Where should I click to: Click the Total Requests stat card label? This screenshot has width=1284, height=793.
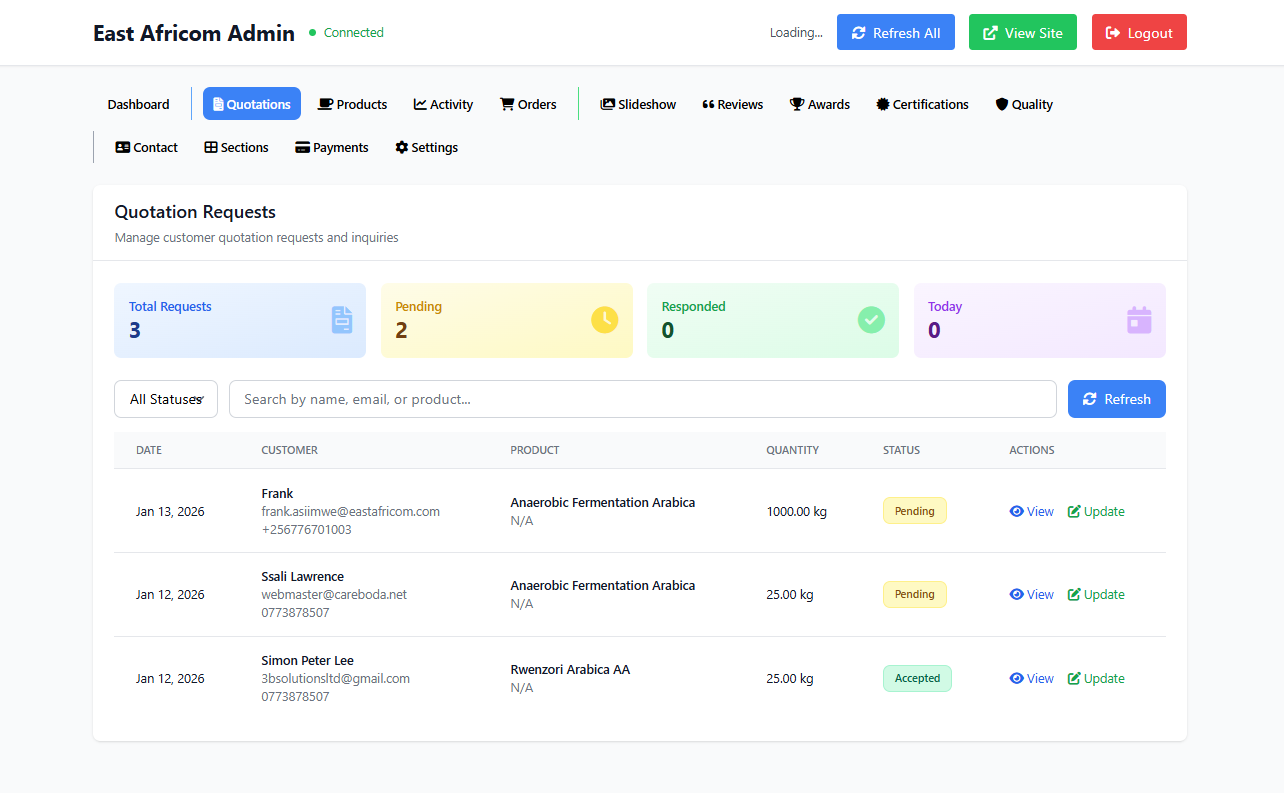coord(170,306)
